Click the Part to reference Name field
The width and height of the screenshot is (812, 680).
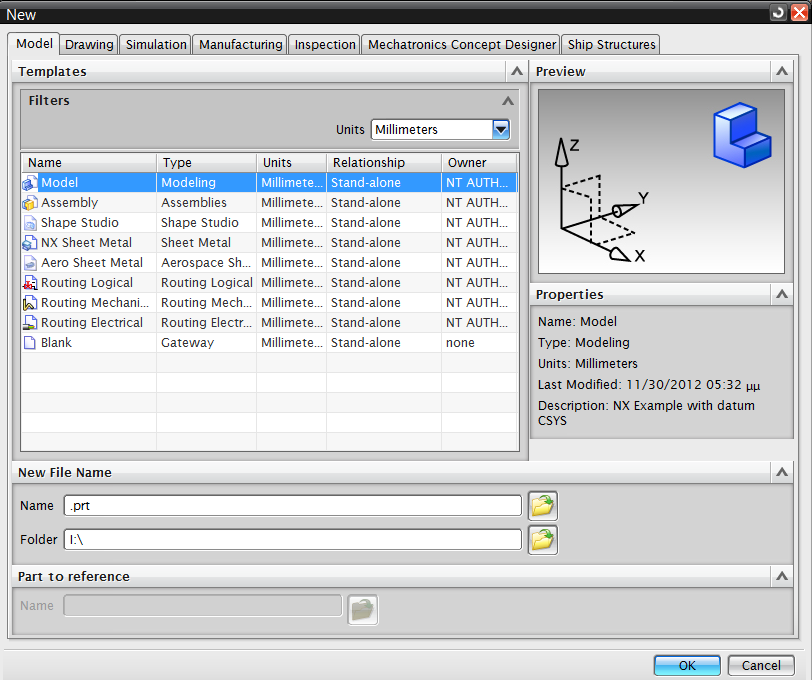(202, 605)
